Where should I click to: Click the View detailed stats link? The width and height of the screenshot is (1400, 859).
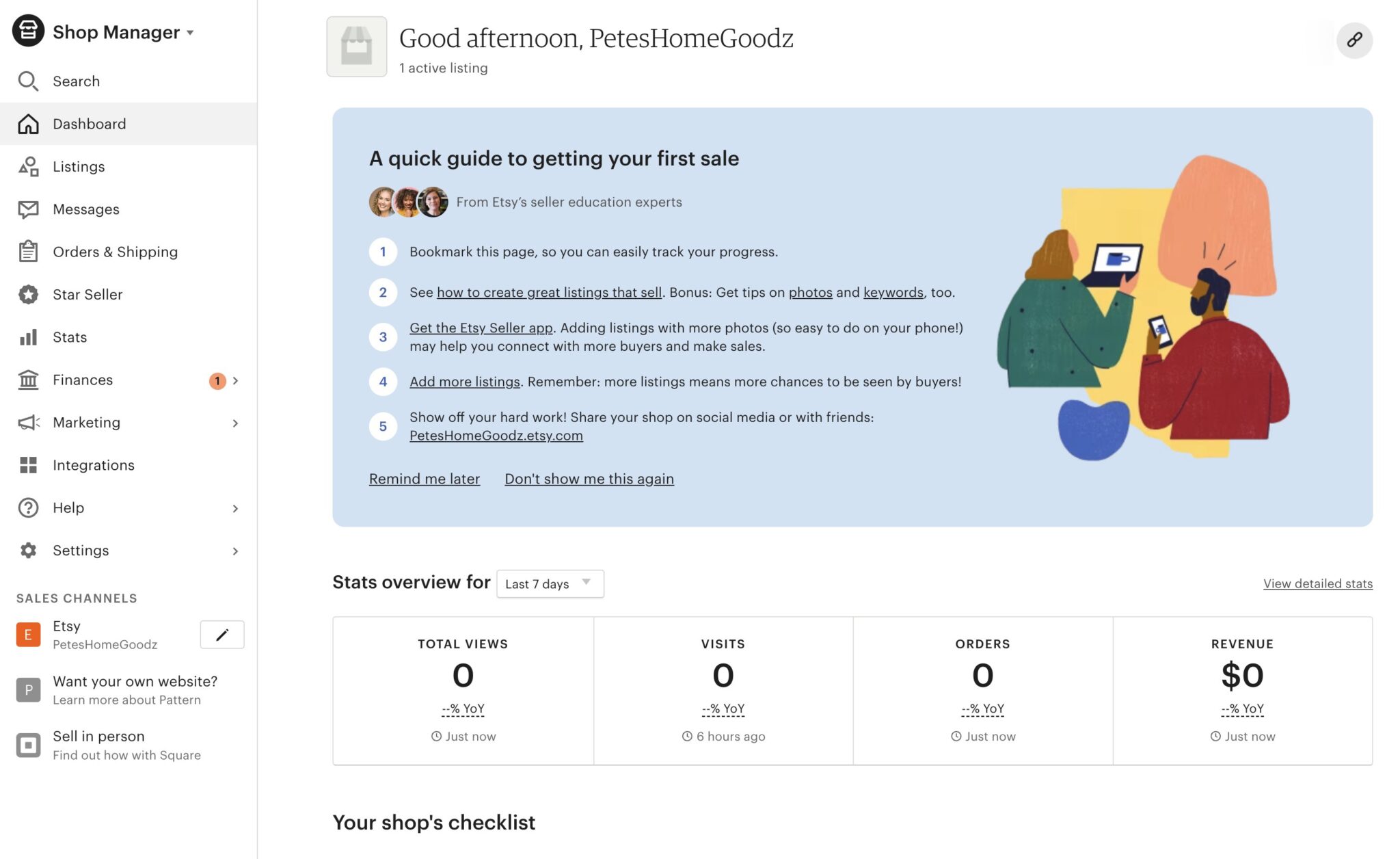[x=1317, y=583]
